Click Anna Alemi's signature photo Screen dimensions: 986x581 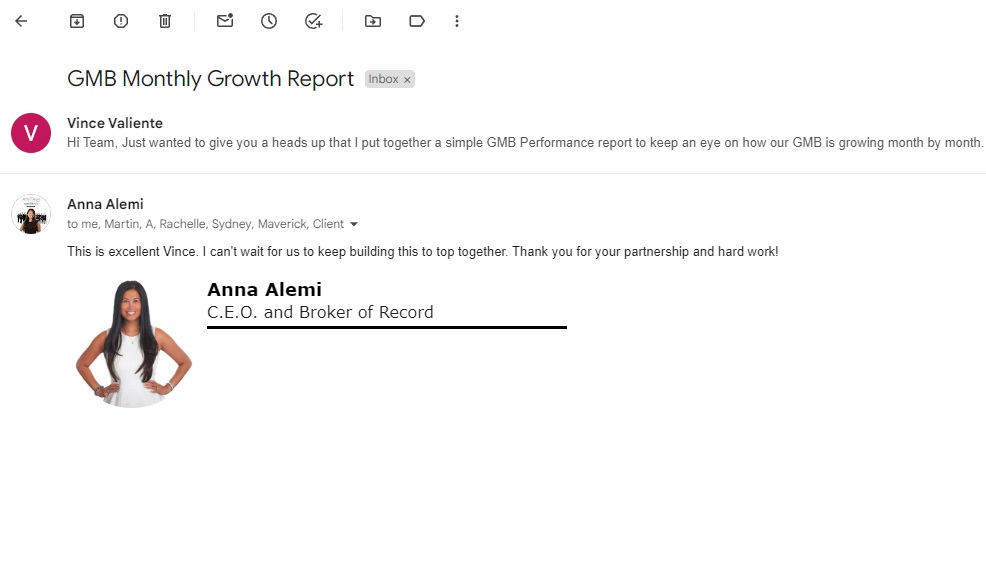(x=133, y=343)
